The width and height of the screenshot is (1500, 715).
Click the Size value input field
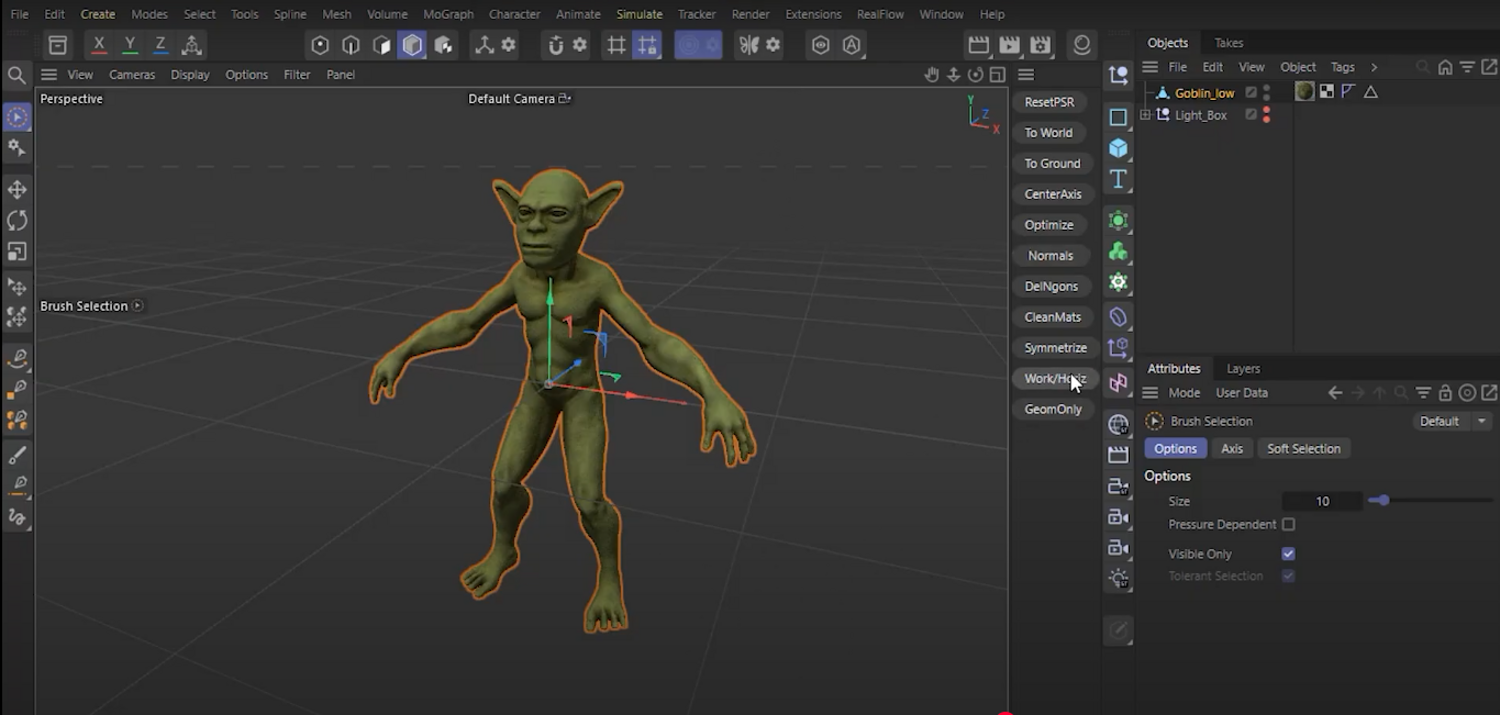1322,501
